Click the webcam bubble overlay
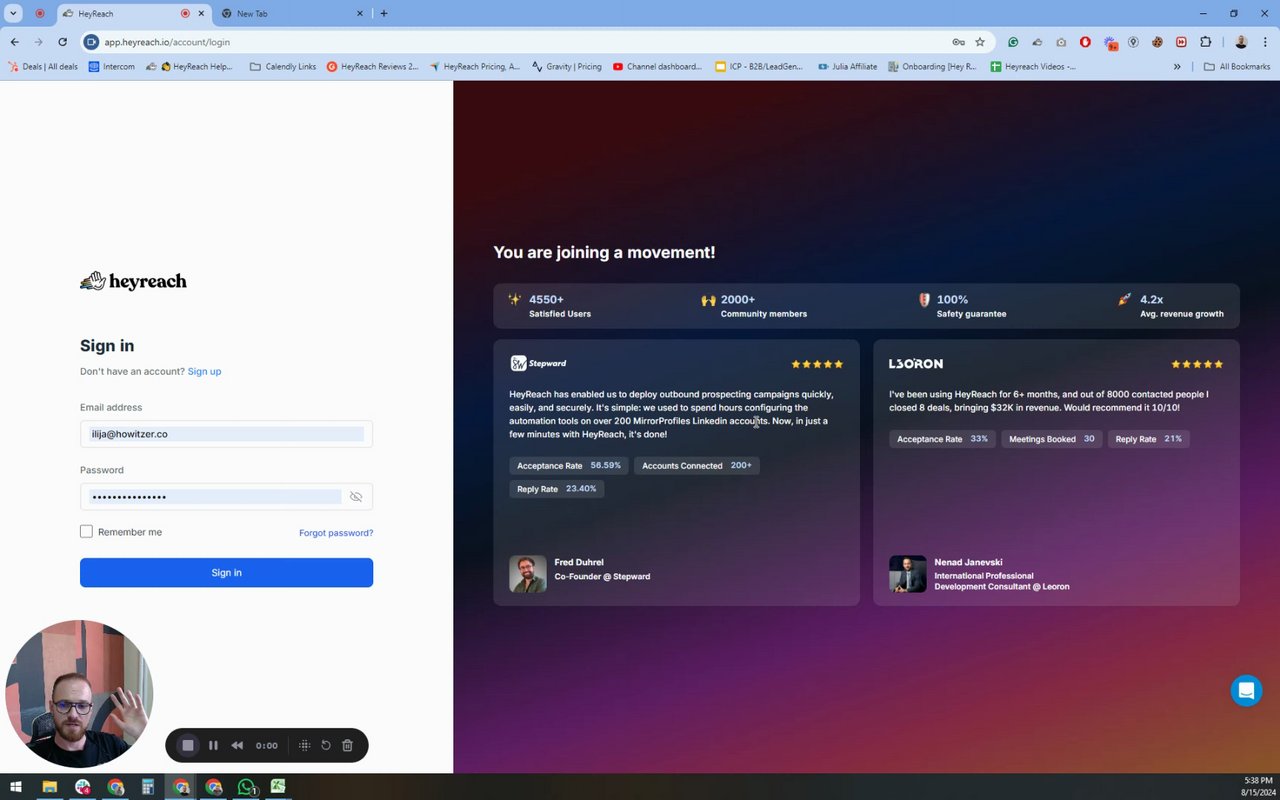1280x800 pixels. pyautogui.click(x=79, y=693)
